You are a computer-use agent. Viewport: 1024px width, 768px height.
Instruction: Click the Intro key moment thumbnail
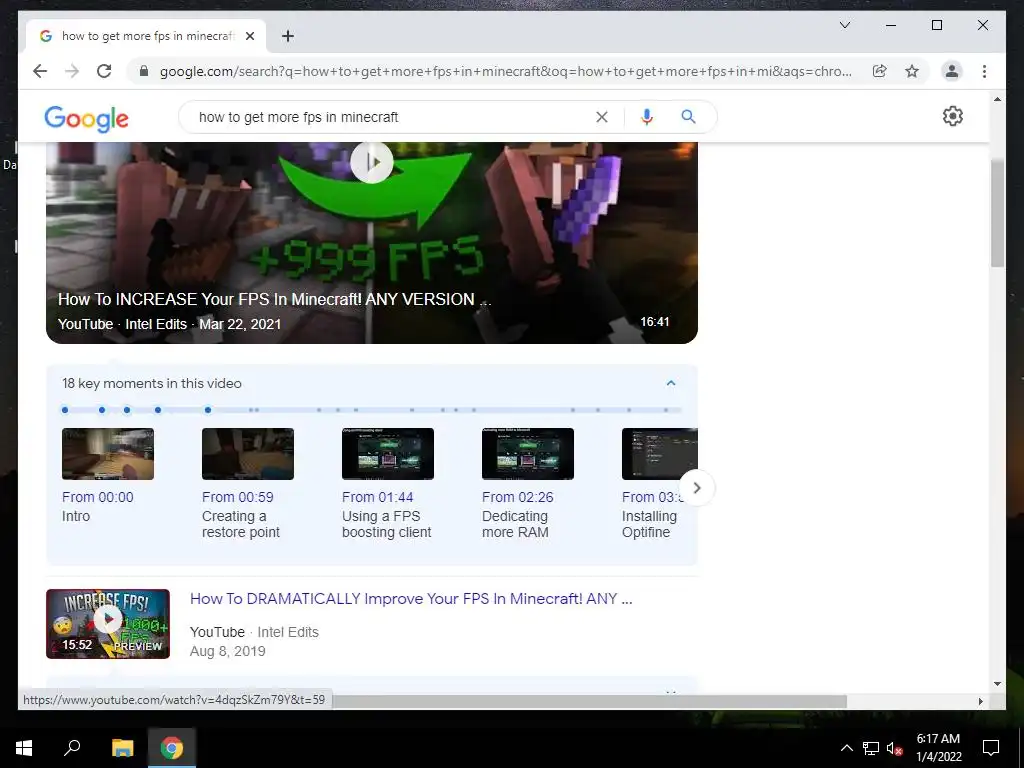click(108, 454)
